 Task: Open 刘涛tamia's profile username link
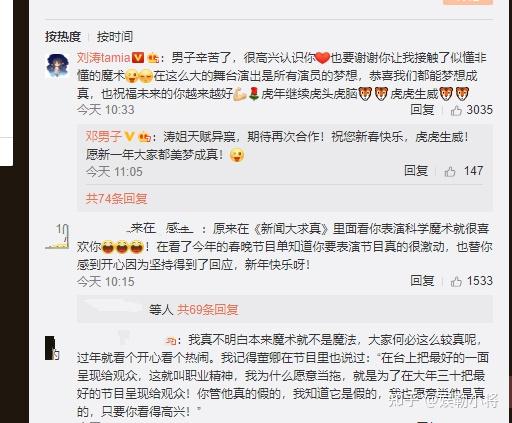coord(104,58)
